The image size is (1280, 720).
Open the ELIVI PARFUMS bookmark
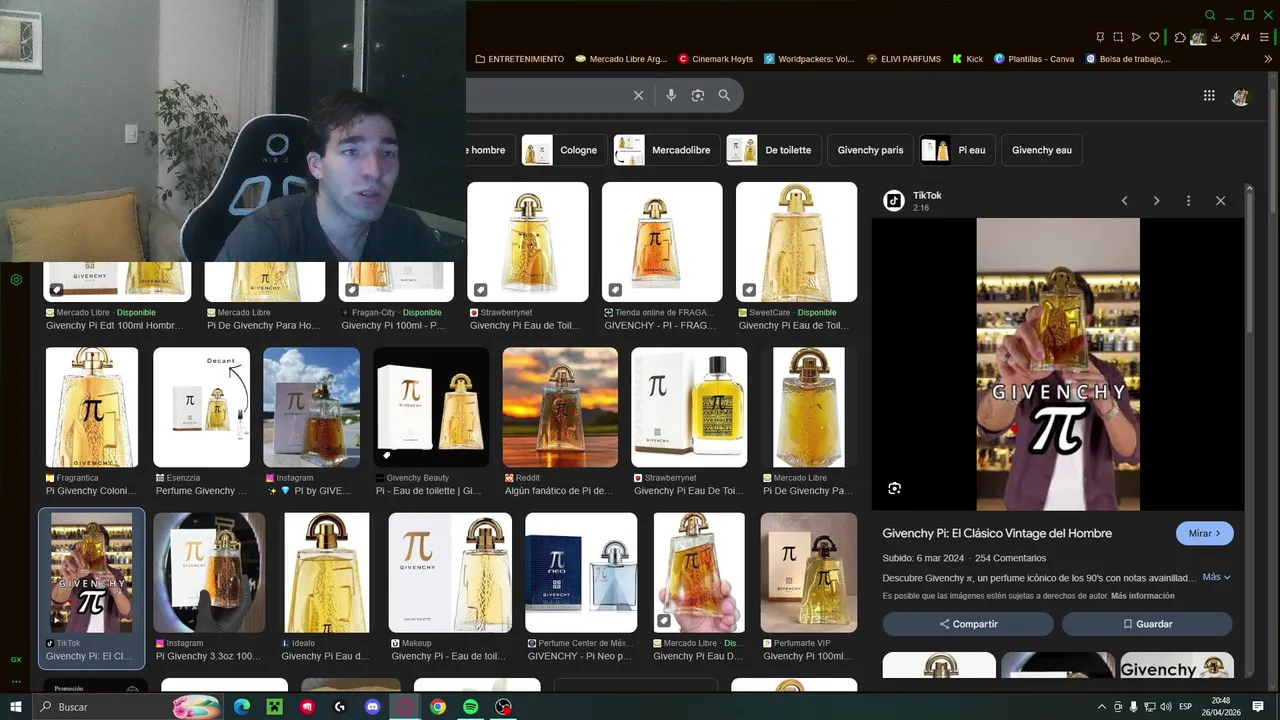pos(904,59)
